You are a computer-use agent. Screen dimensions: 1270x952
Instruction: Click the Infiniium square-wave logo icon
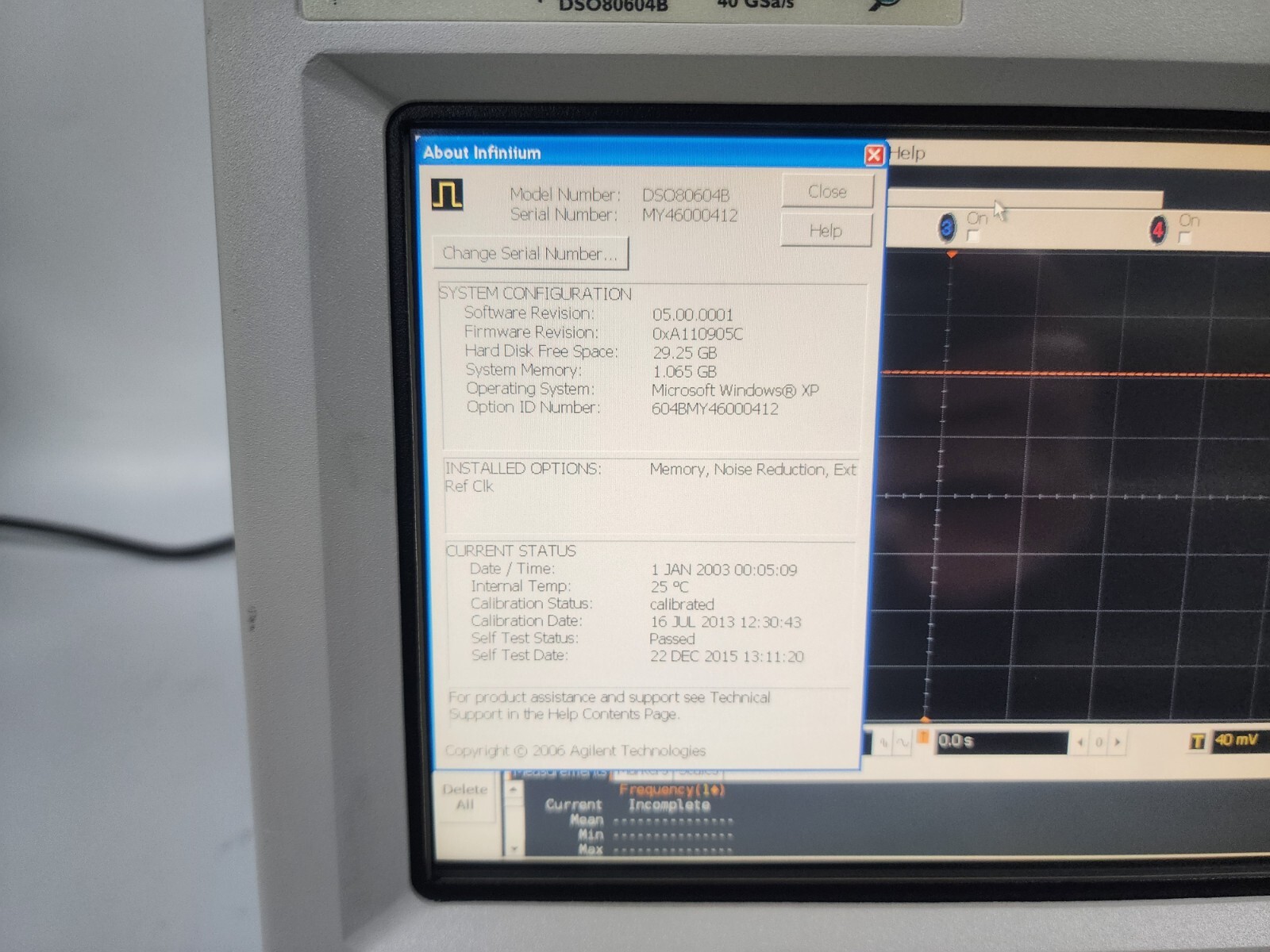[447, 194]
